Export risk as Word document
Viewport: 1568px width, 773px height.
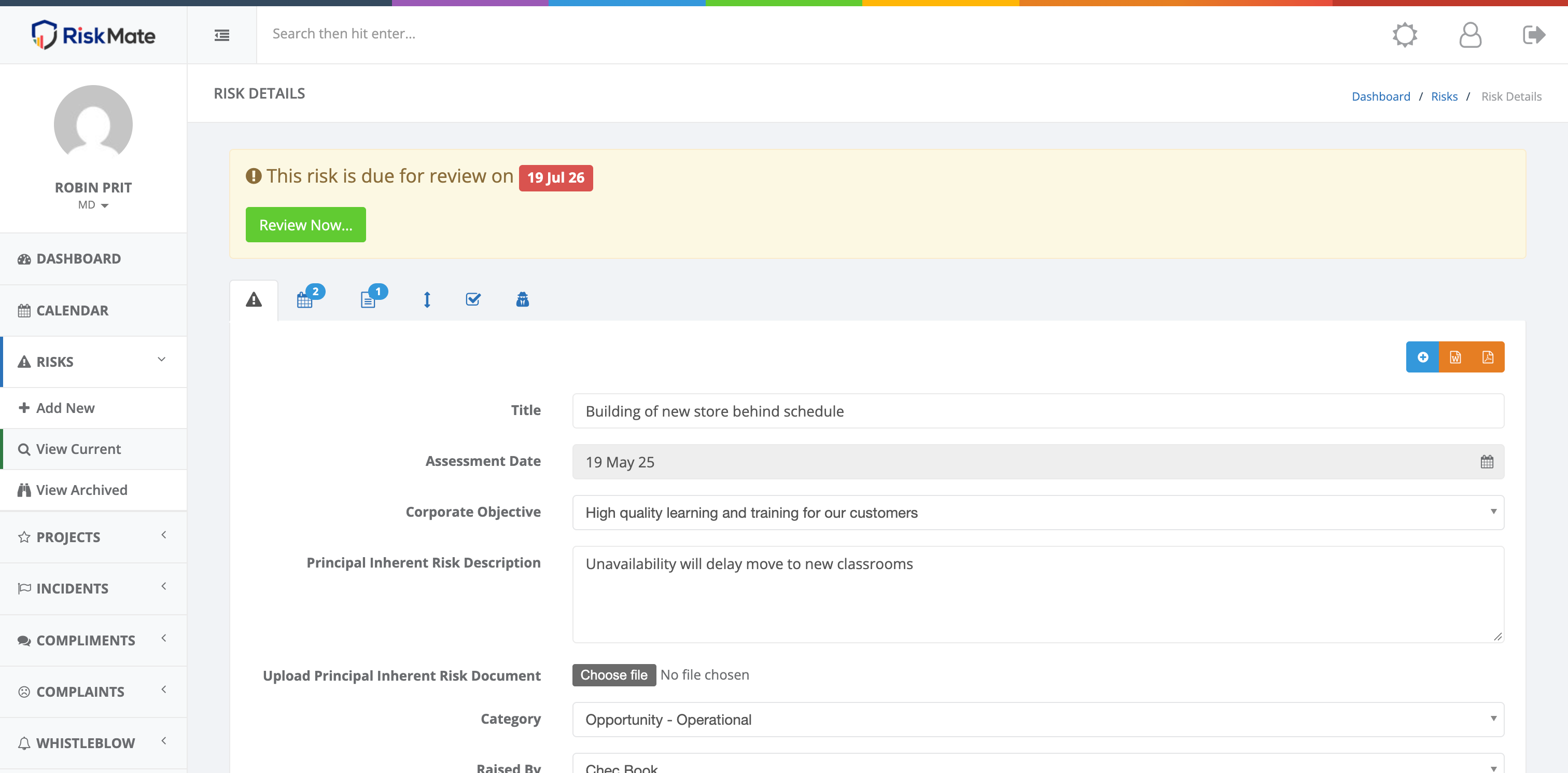click(x=1455, y=357)
